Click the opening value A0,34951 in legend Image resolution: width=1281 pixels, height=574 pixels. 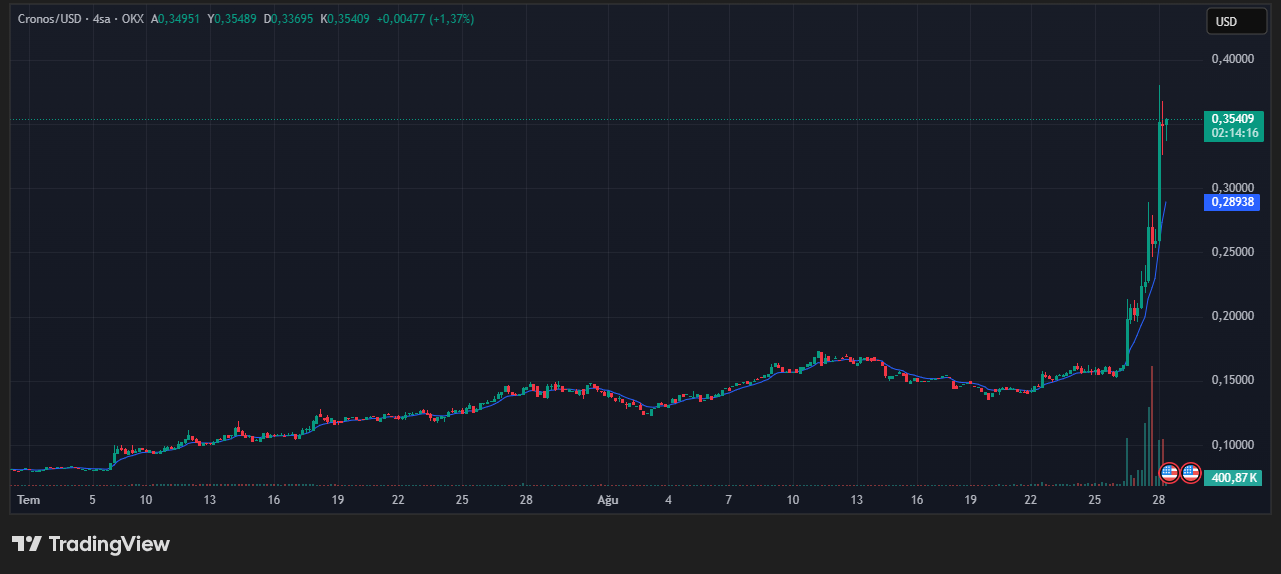coord(176,19)
